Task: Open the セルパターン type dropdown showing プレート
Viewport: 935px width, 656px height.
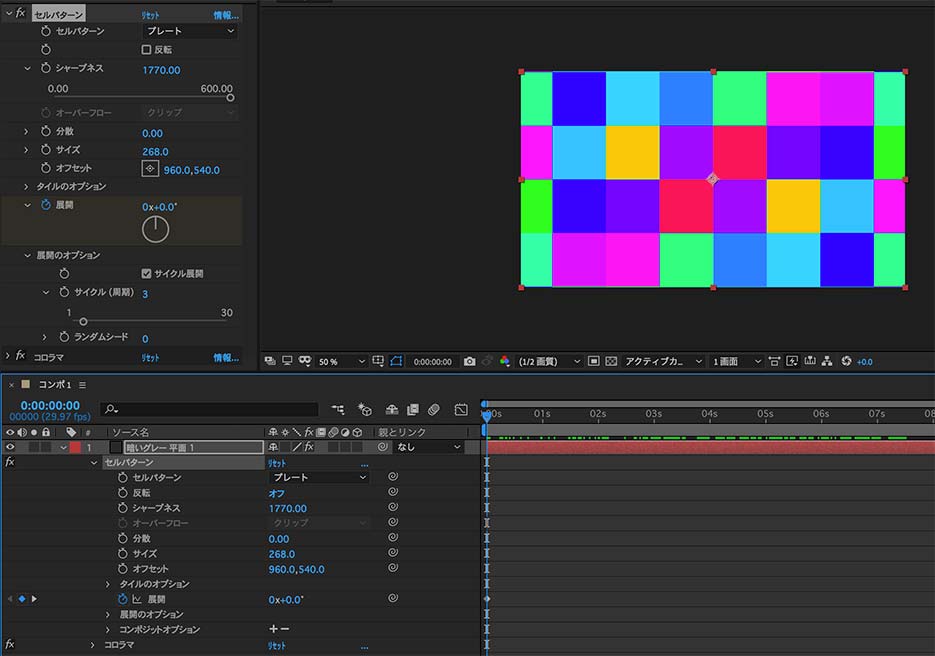Action: coord(189,31)
